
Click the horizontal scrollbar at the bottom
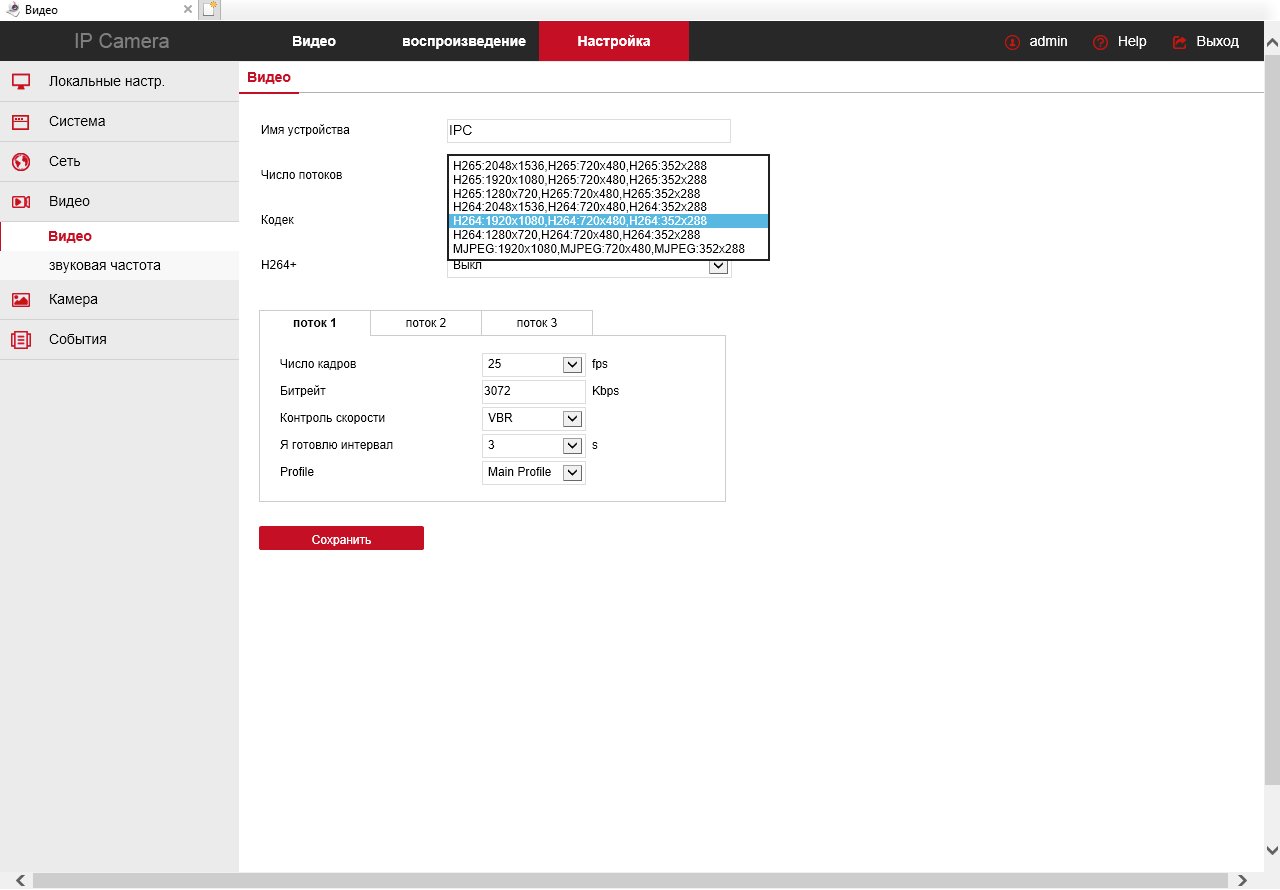click(x=630, y=880)
